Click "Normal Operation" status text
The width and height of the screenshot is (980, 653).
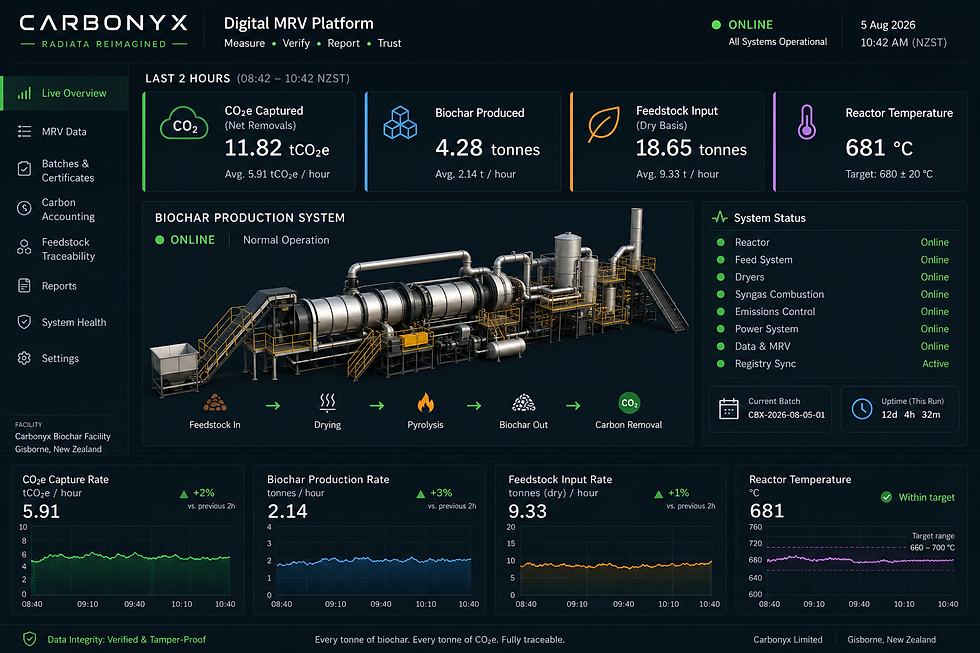coord(286,241)
